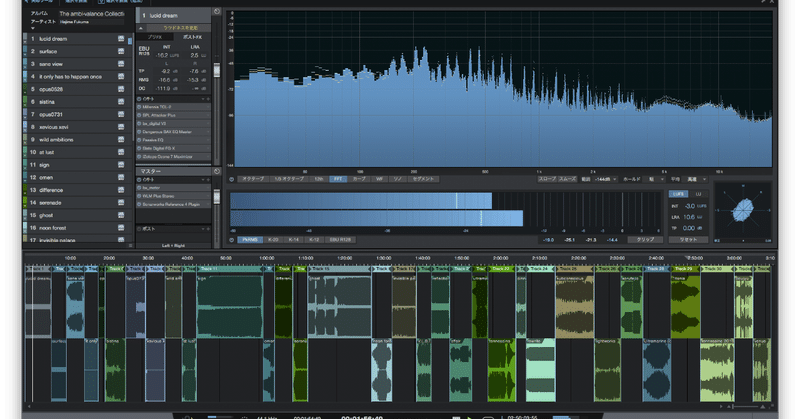Open the track options icon for lucid dream
The image size is (800, 419).
pos(121,39)
